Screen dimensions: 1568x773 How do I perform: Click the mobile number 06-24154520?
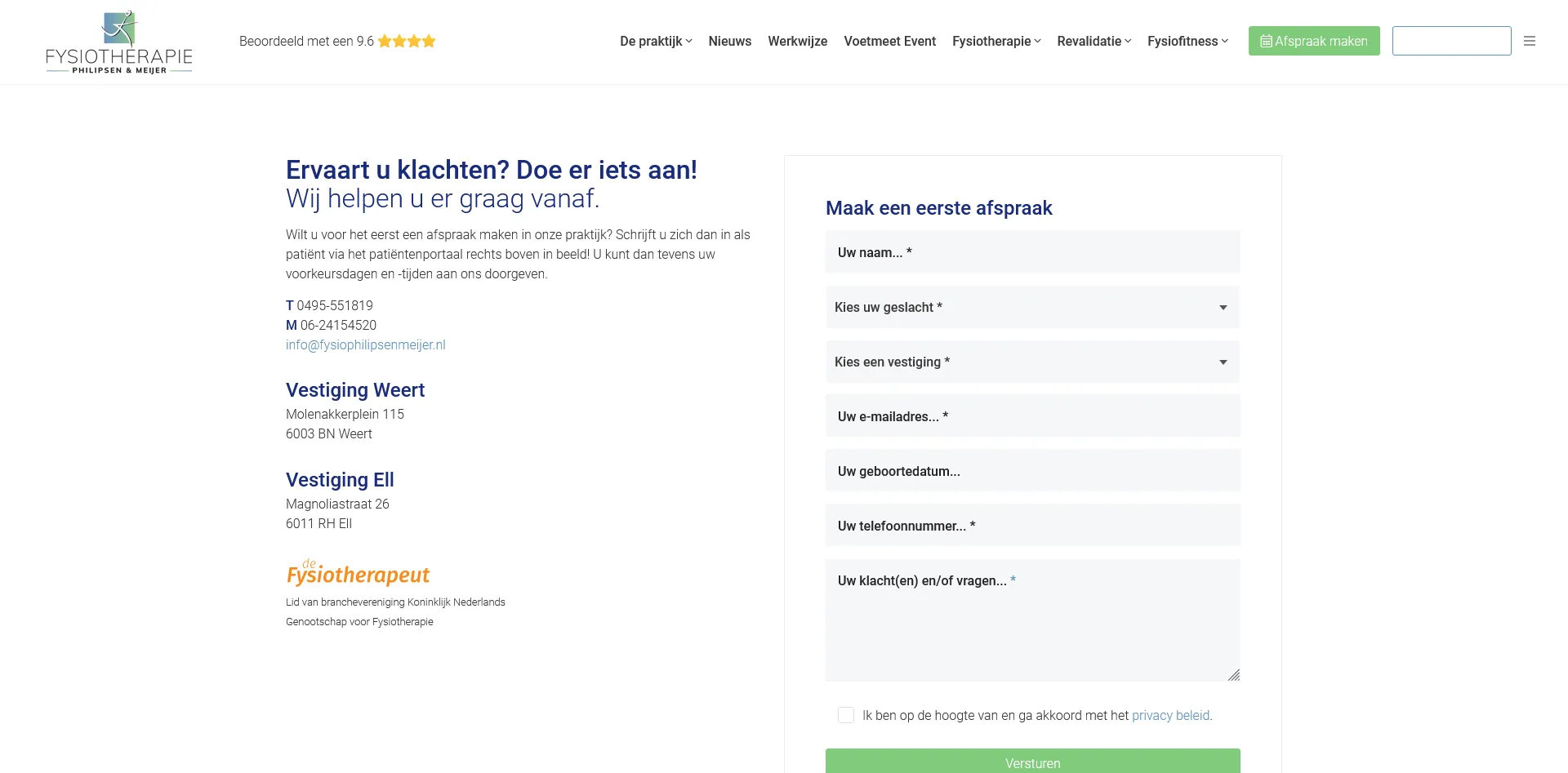point(338,325)
